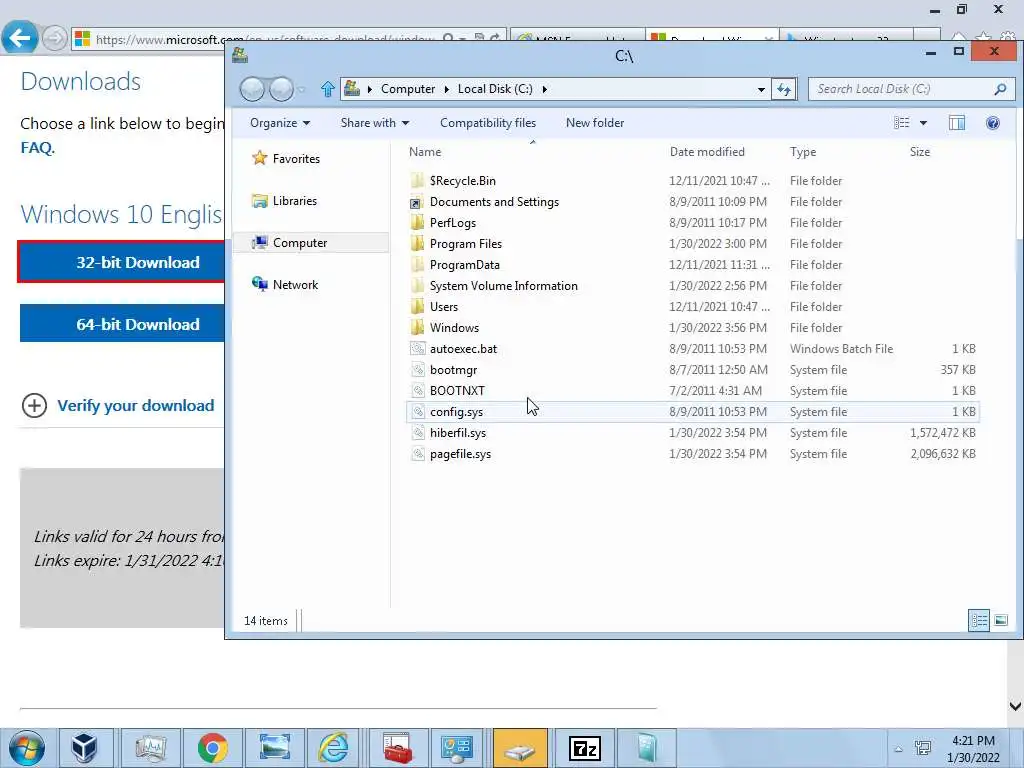The height and width of the screenshot is (768, 1024).
Task: Launch VirtualBox from the taskbar
Action: [x=84, y=748]
